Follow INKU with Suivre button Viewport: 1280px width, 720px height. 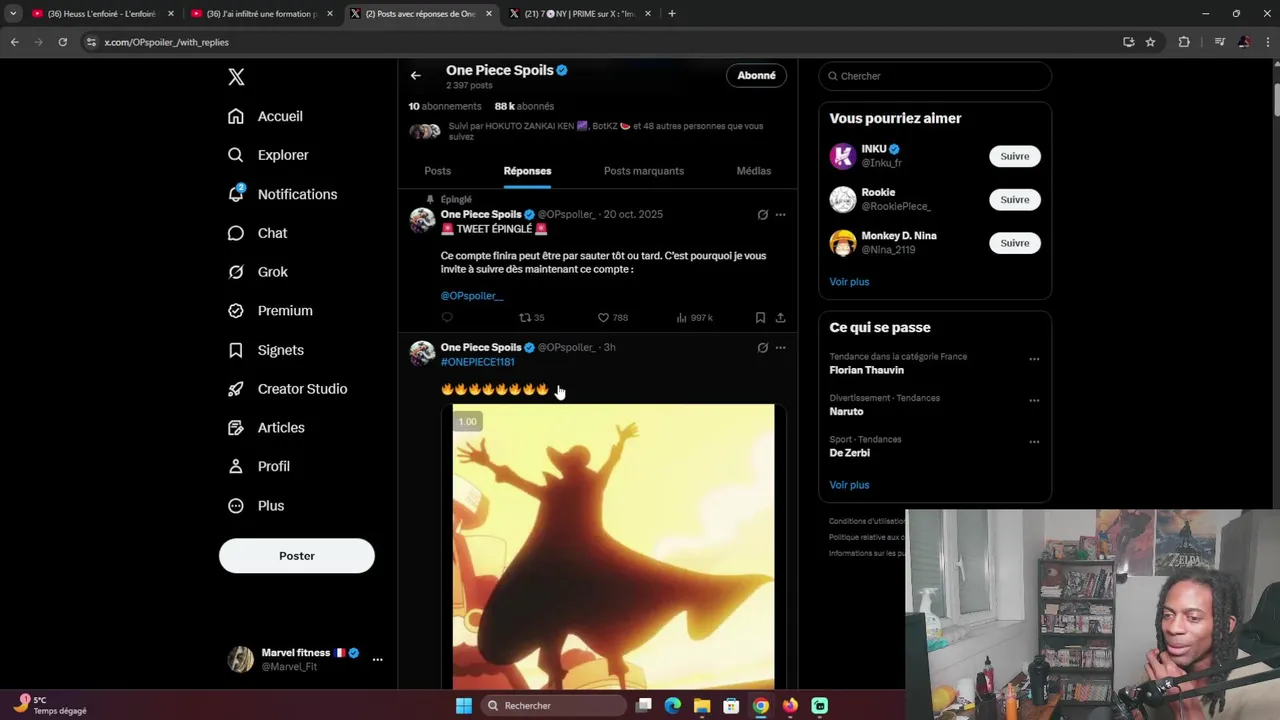click(1015, 156)
